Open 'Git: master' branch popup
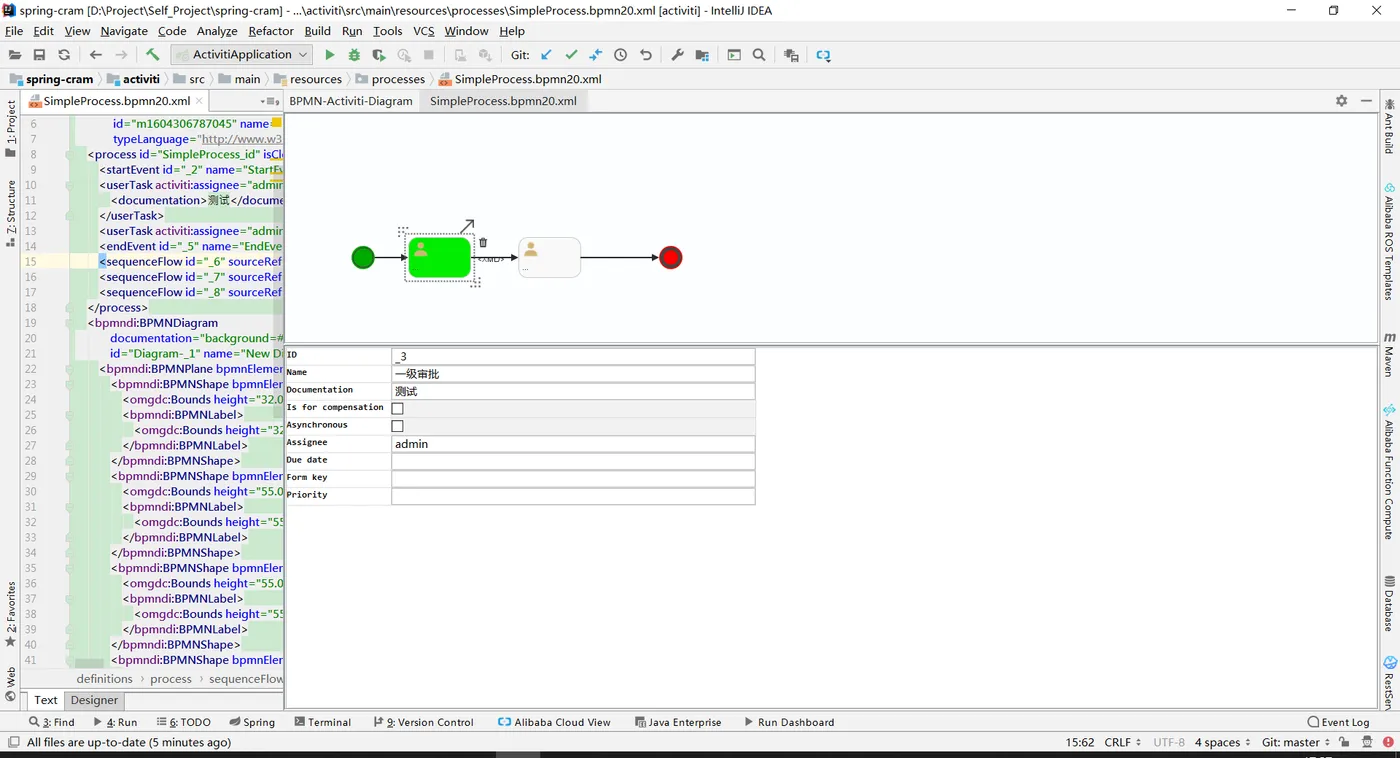 (1296, 742)
